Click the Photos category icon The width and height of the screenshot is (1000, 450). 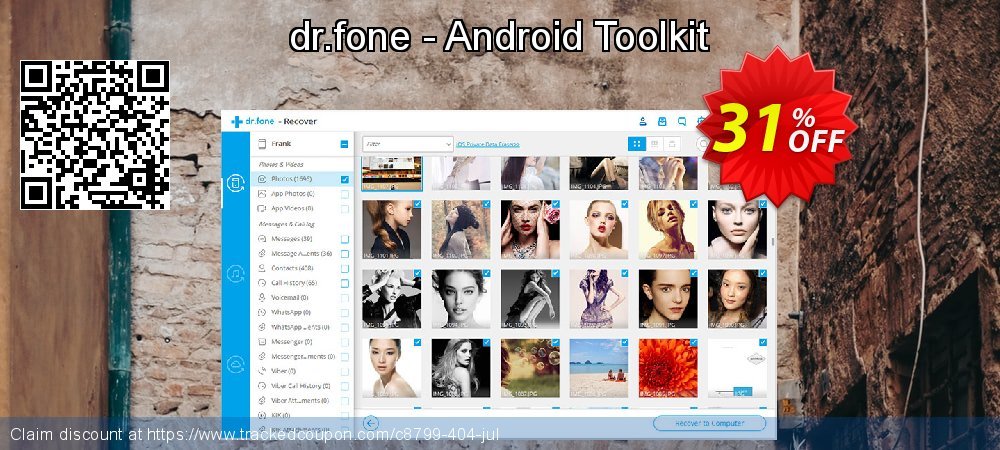(x=261, y=179)
